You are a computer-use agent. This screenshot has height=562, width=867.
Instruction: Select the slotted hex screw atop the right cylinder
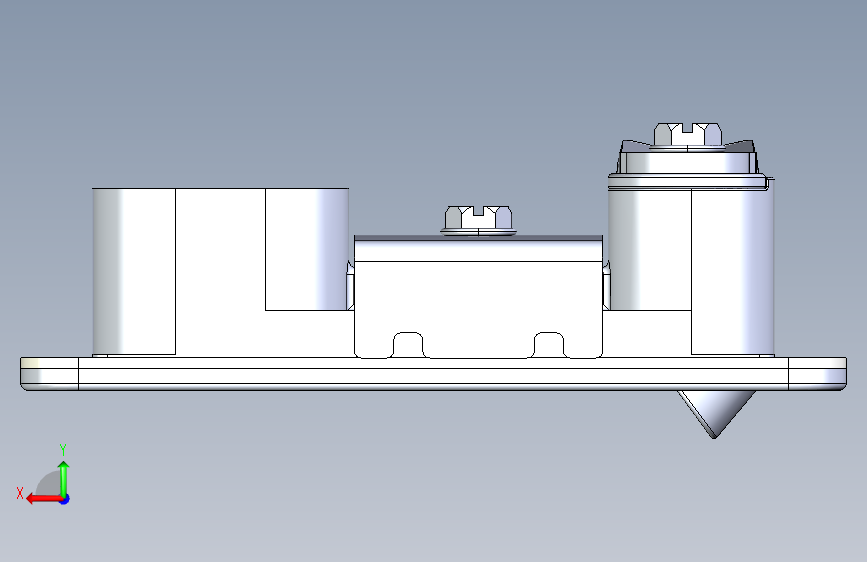point(688,136)
